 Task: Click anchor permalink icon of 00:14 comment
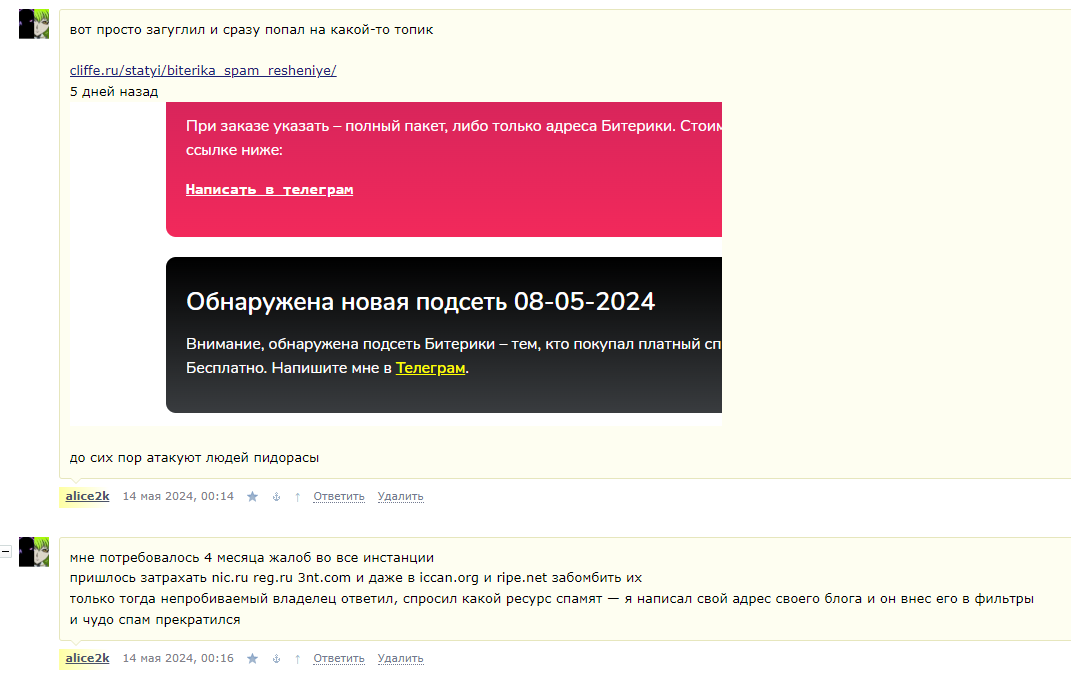[x=277, y=497]
